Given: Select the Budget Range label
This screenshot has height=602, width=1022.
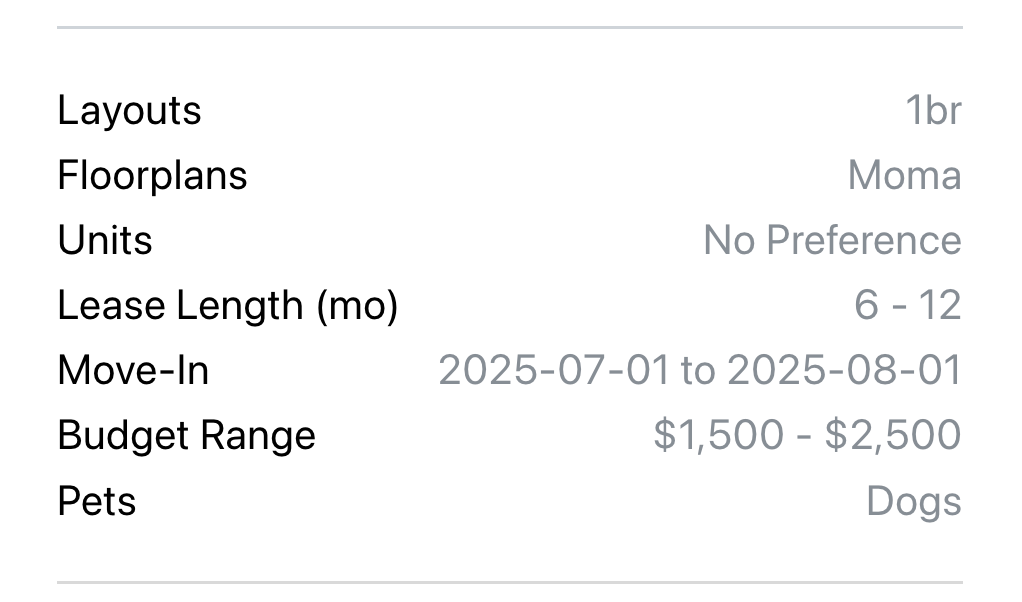Looking at the screenshot, I should [x=186, y=436].
